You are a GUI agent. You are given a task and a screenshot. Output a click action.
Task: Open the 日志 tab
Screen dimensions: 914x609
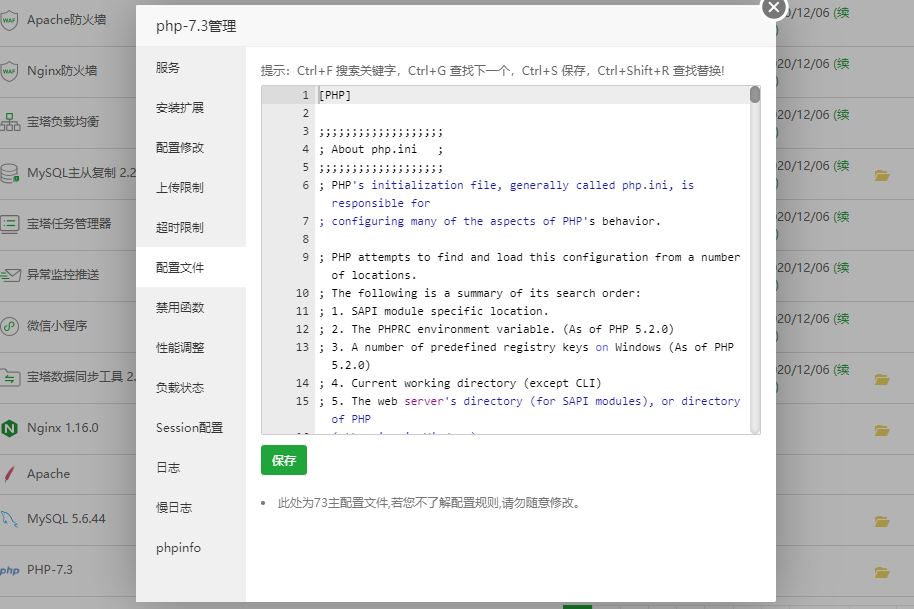[x=191, y=467]
